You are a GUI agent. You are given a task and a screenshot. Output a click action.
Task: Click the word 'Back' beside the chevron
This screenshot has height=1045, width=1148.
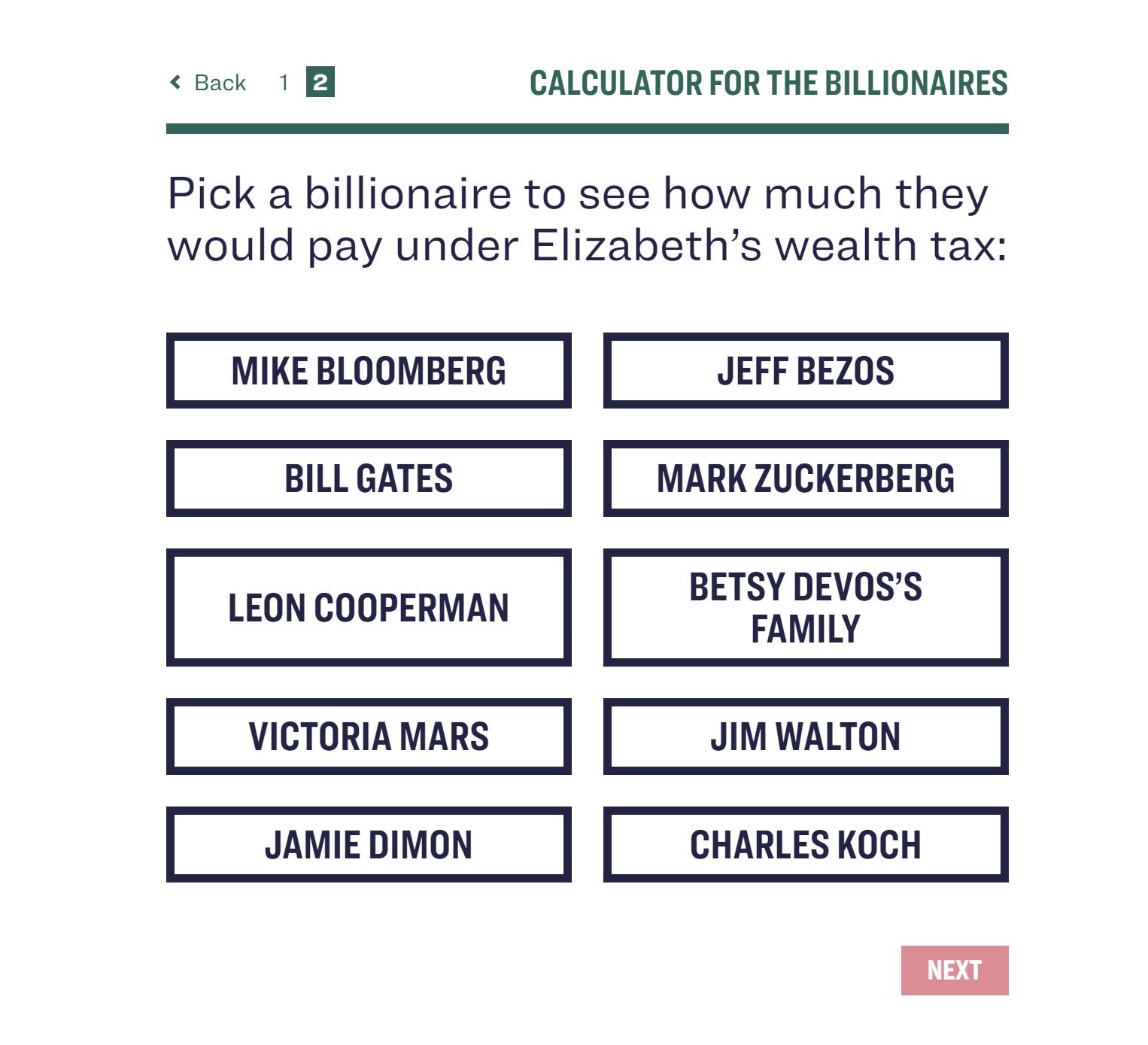coord(220,82)
